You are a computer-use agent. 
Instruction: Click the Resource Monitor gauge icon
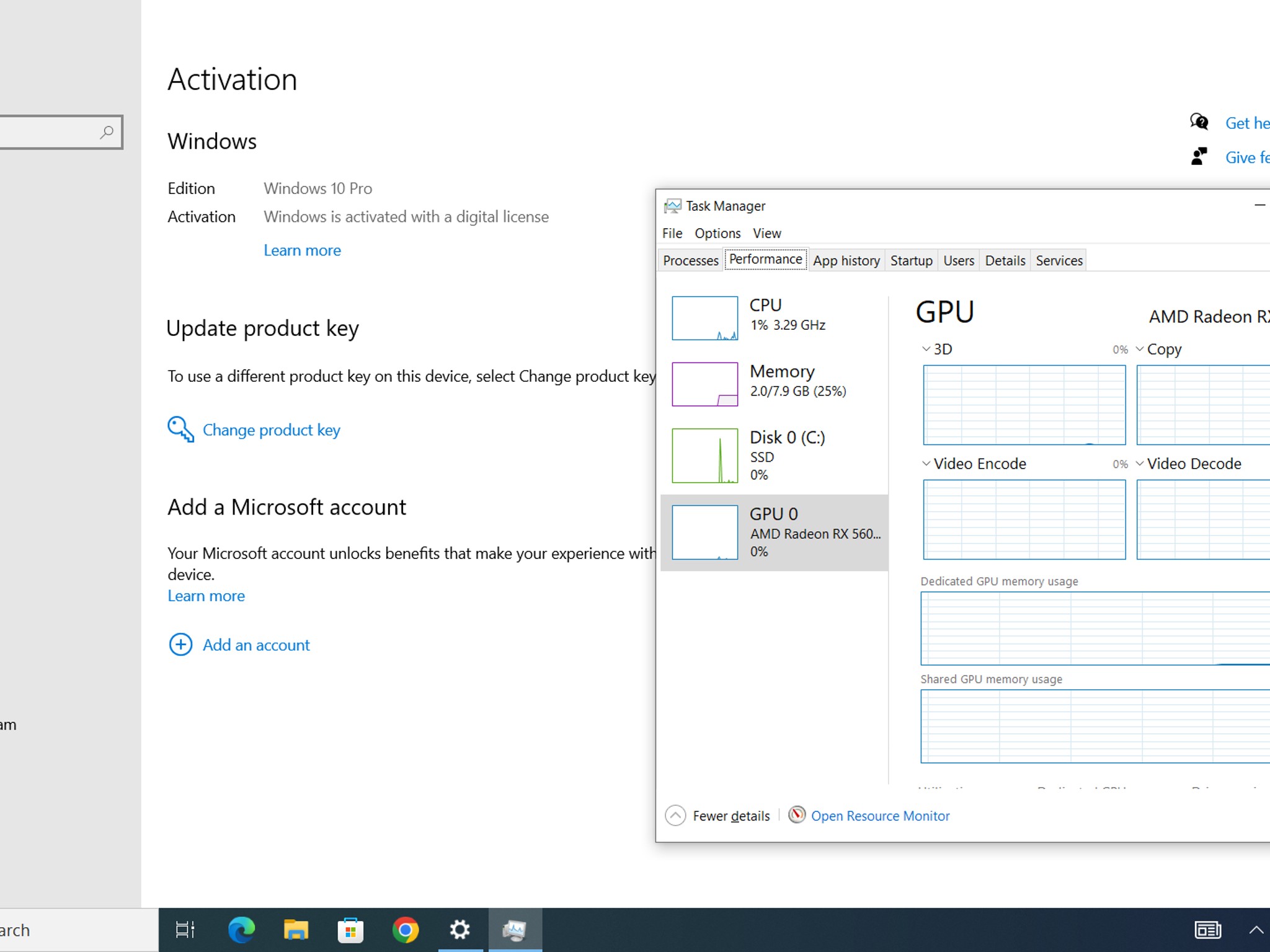point(797,814)
